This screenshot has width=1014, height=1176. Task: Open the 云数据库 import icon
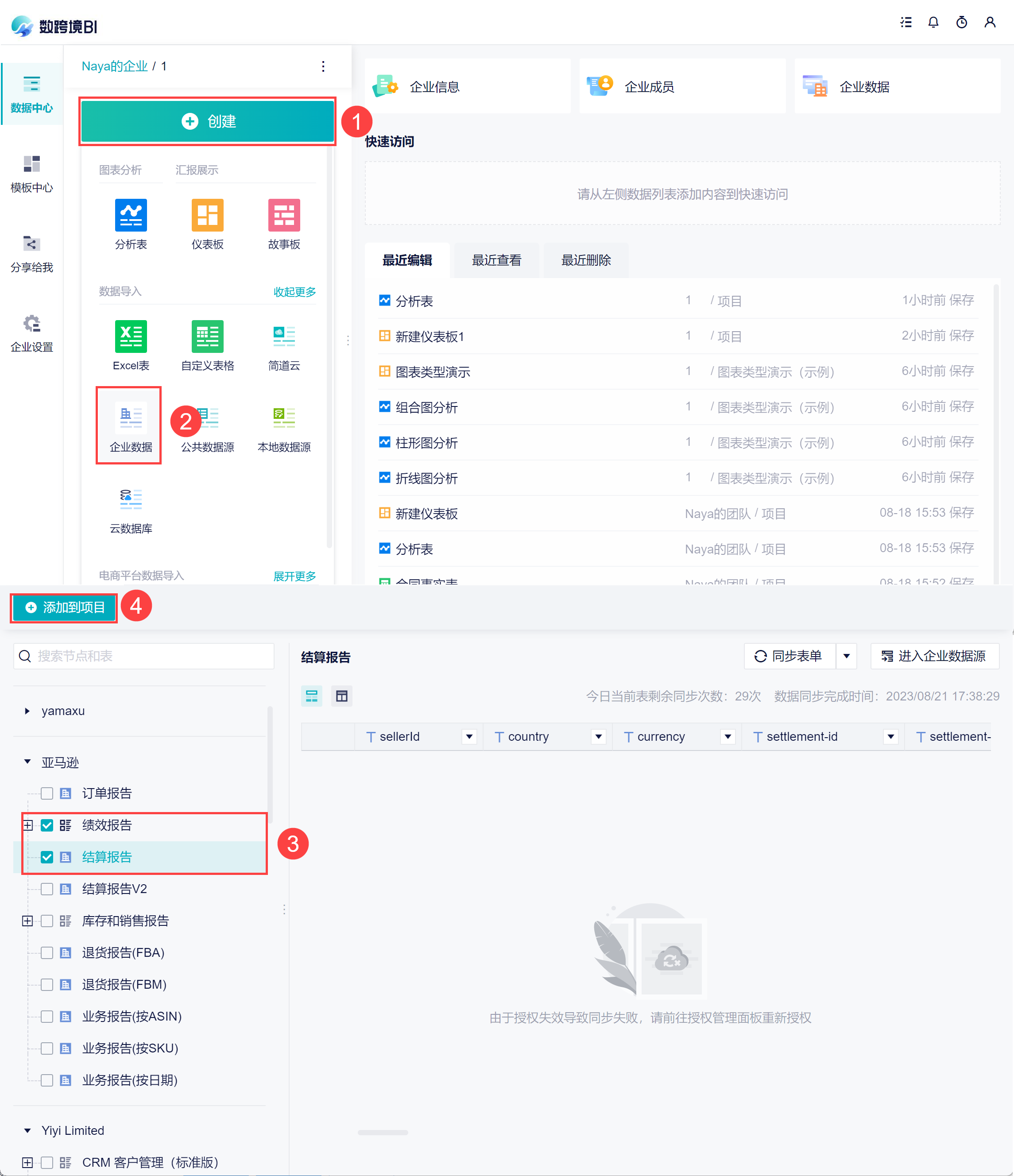(131, 499)
